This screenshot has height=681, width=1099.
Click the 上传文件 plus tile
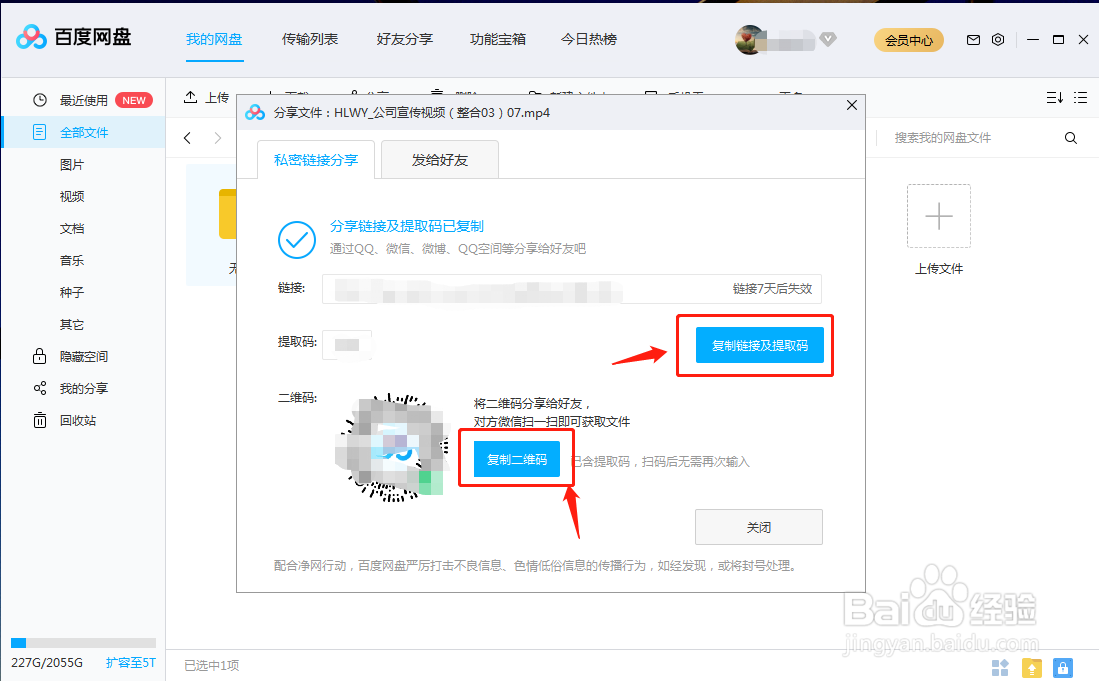coord(938,216)
